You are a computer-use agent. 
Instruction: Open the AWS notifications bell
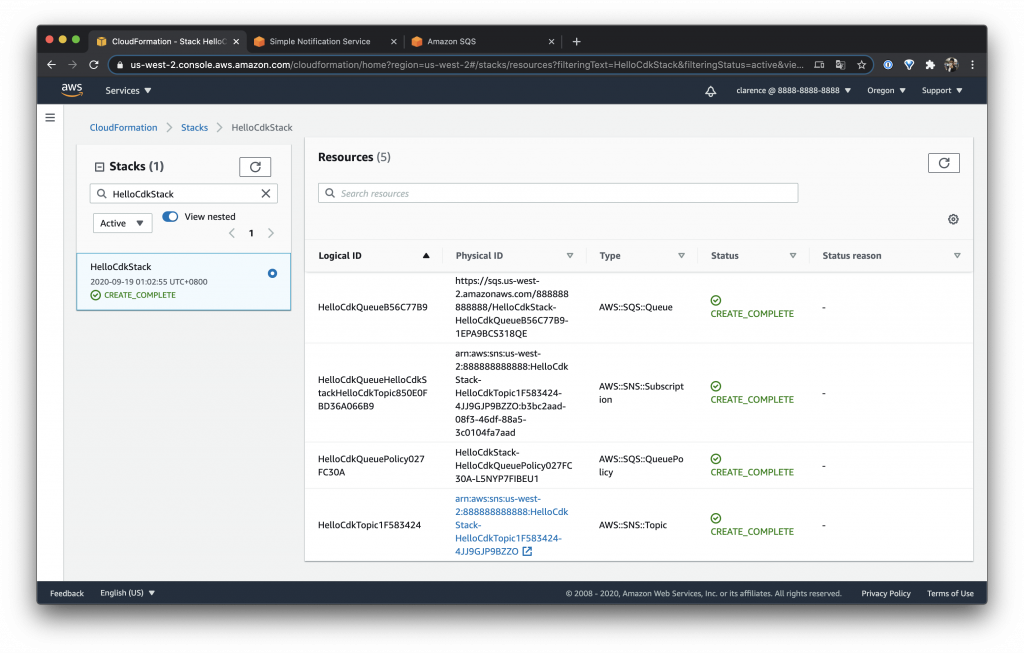coord(711,91)
